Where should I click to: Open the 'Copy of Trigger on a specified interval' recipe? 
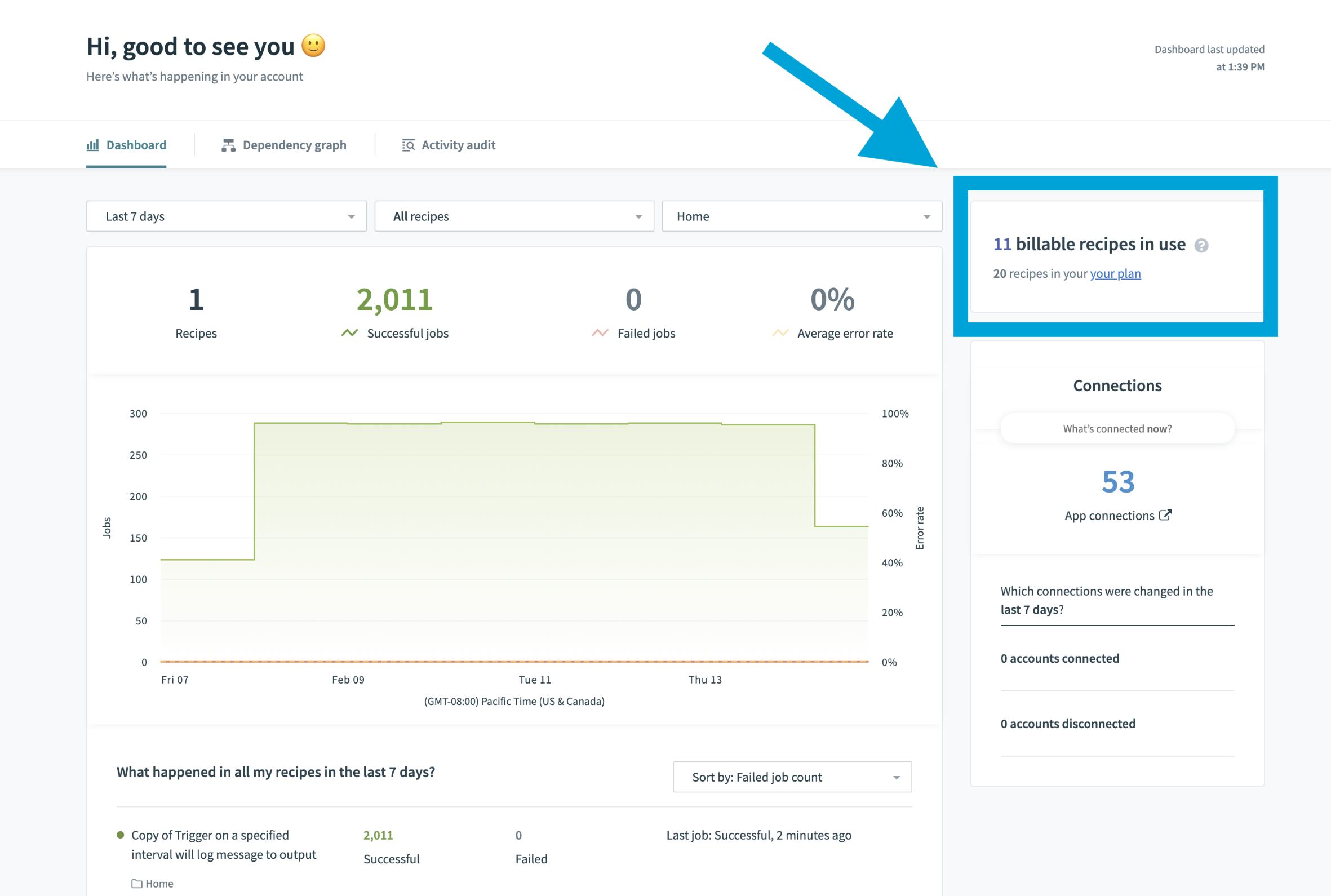coord(223,845)
